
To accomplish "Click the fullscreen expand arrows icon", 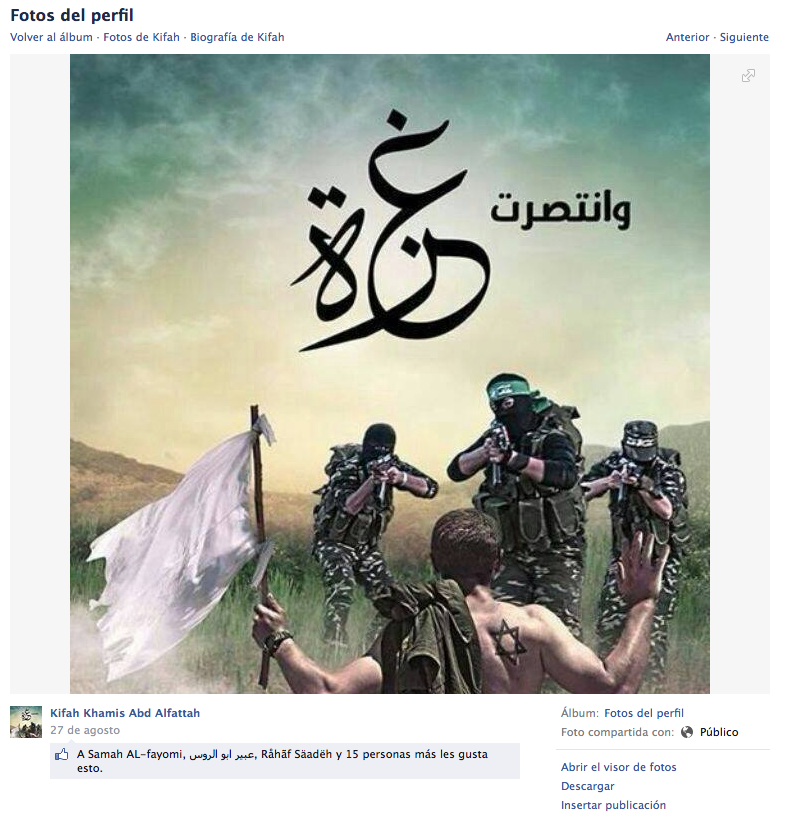I will (748, 75).
